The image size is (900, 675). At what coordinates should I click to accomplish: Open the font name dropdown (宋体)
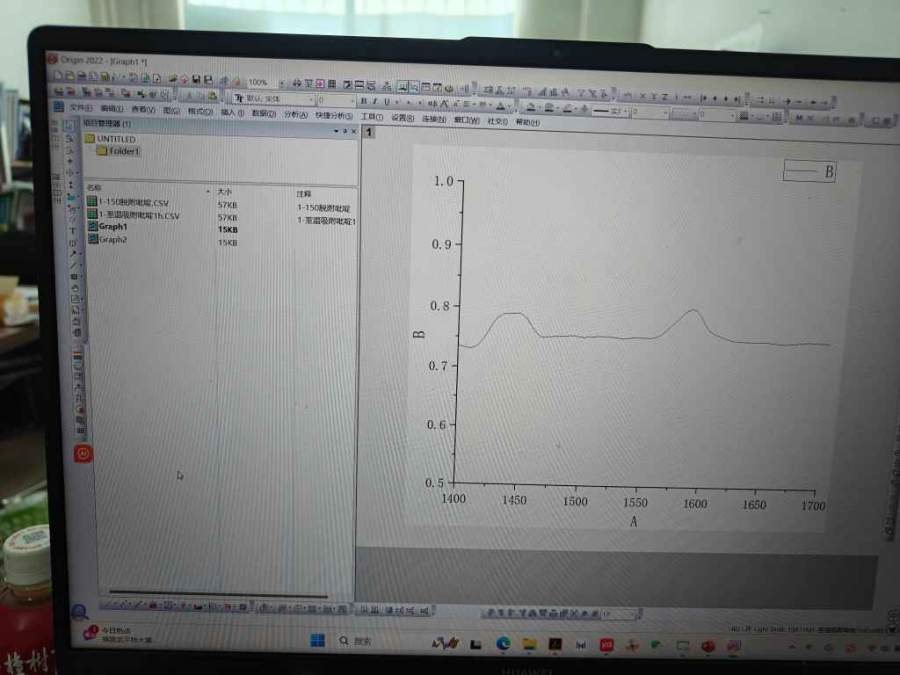(312, 100)
